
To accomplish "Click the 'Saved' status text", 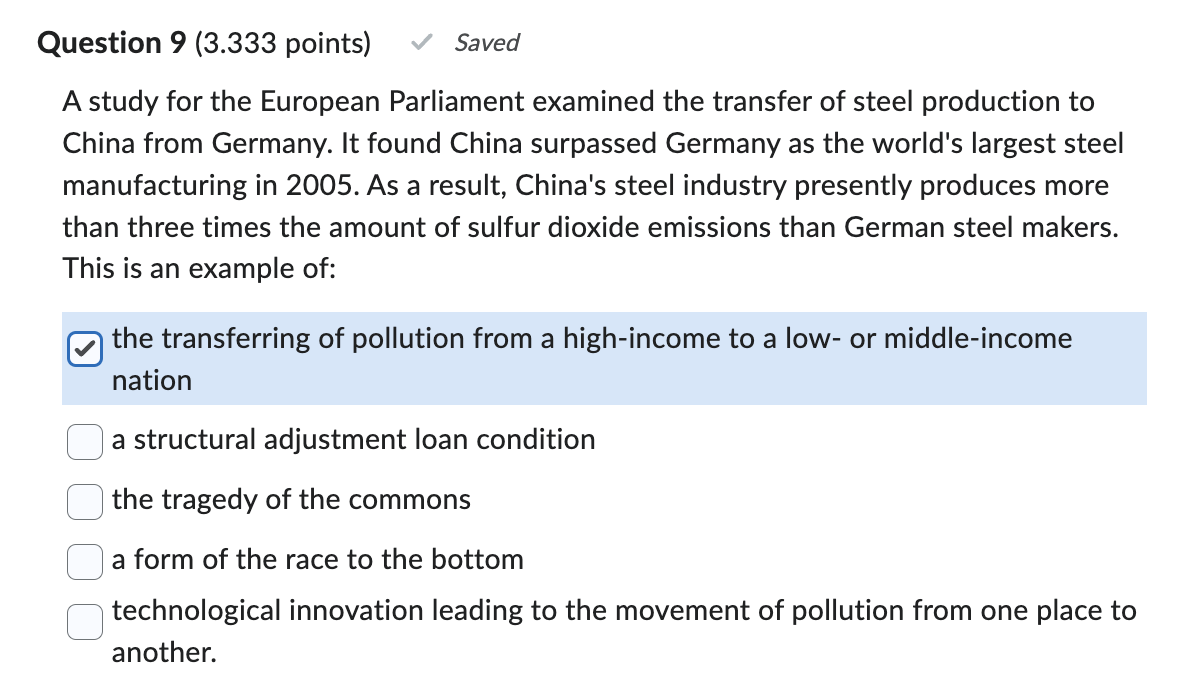I will [487, 43].
